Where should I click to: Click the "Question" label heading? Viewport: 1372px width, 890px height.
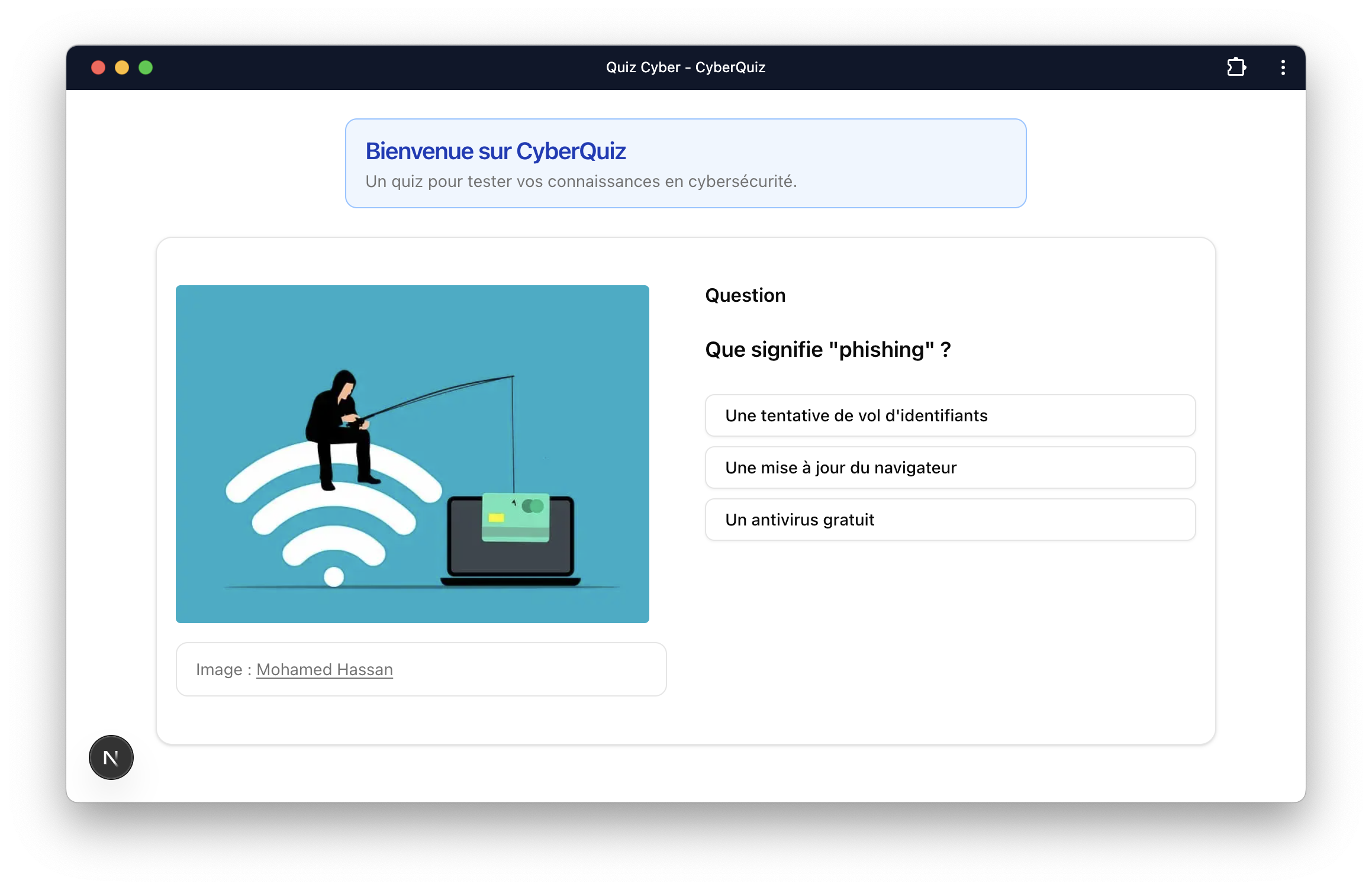745,295
